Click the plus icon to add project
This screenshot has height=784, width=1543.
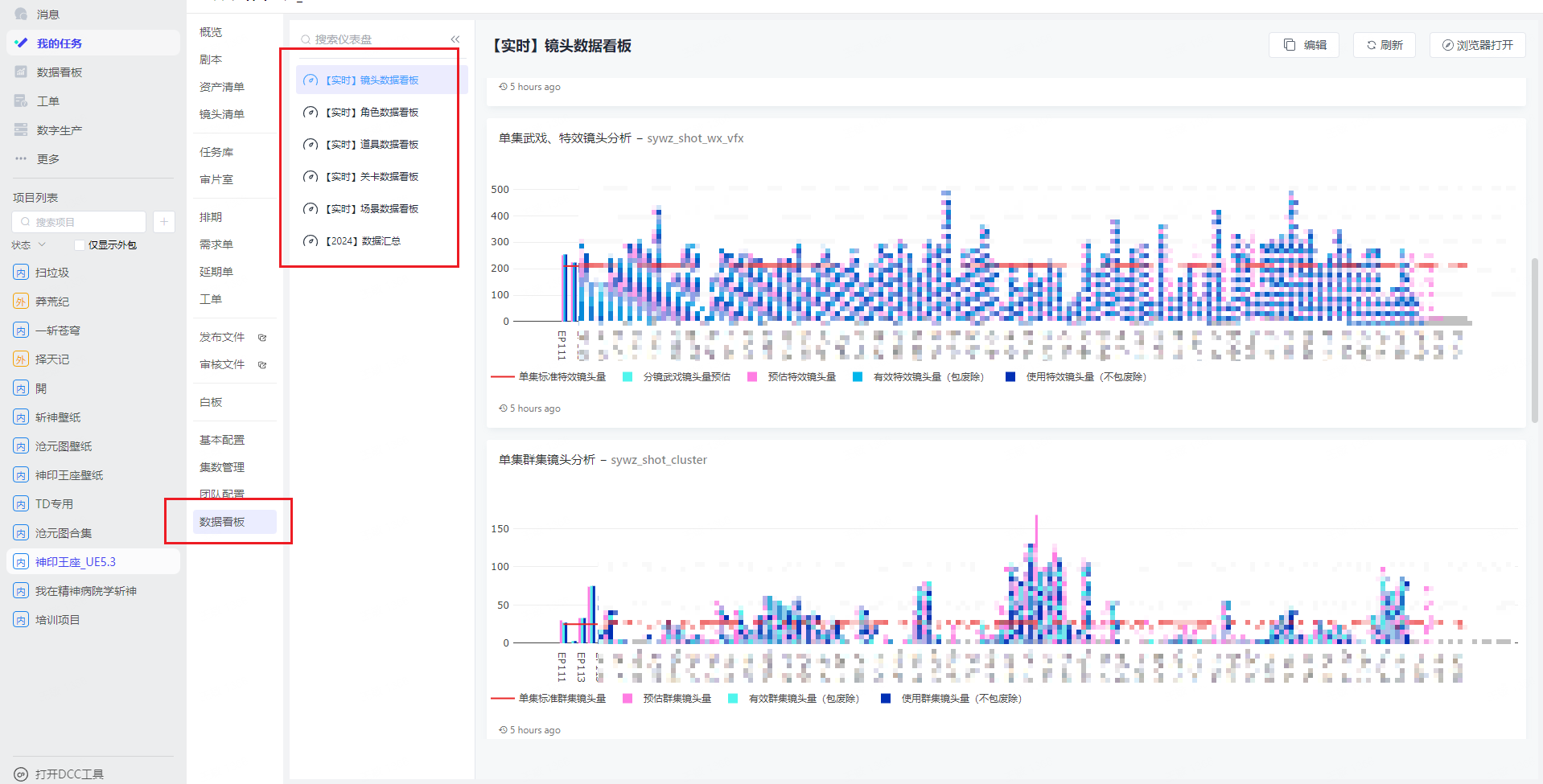click(x=163, y=222)
